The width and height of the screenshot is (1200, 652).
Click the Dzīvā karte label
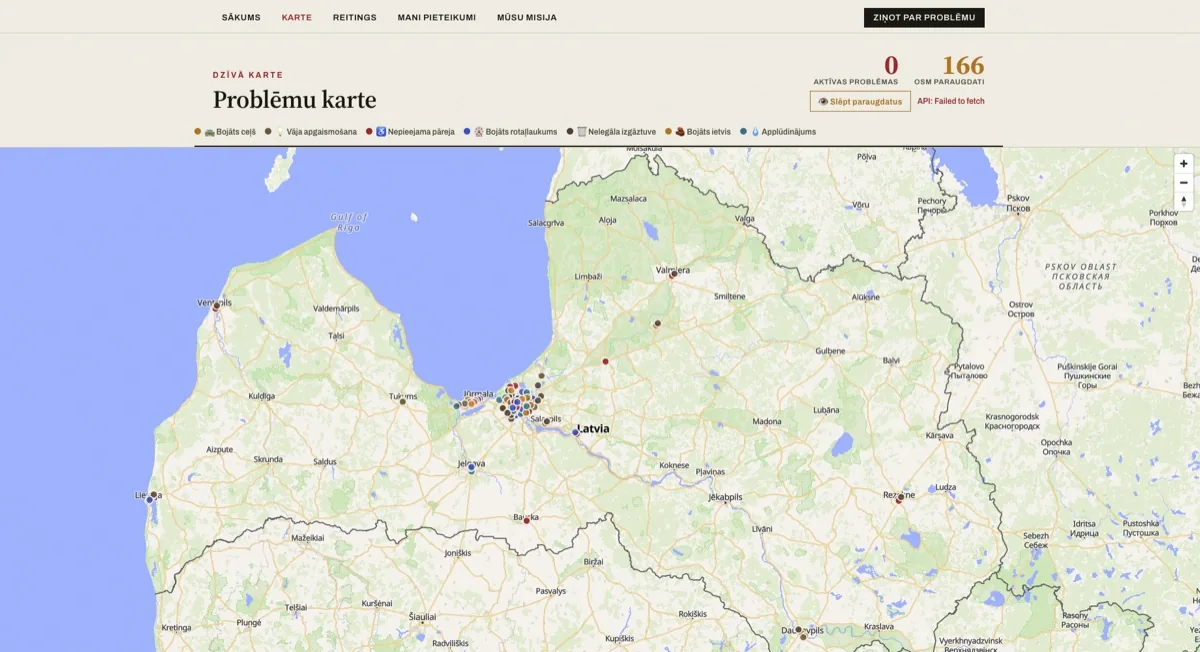tap(248, 75)
